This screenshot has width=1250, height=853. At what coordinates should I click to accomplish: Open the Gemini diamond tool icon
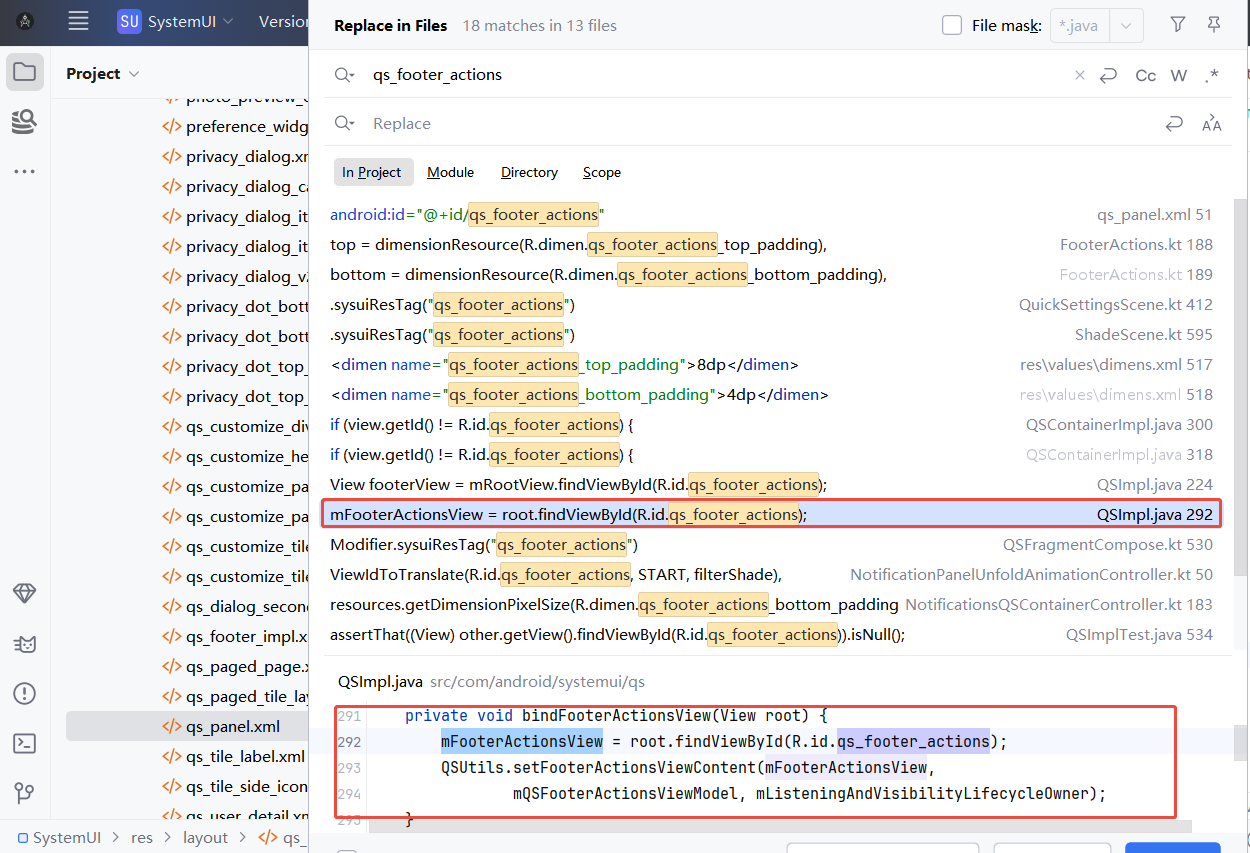click(x=25, y=593)
